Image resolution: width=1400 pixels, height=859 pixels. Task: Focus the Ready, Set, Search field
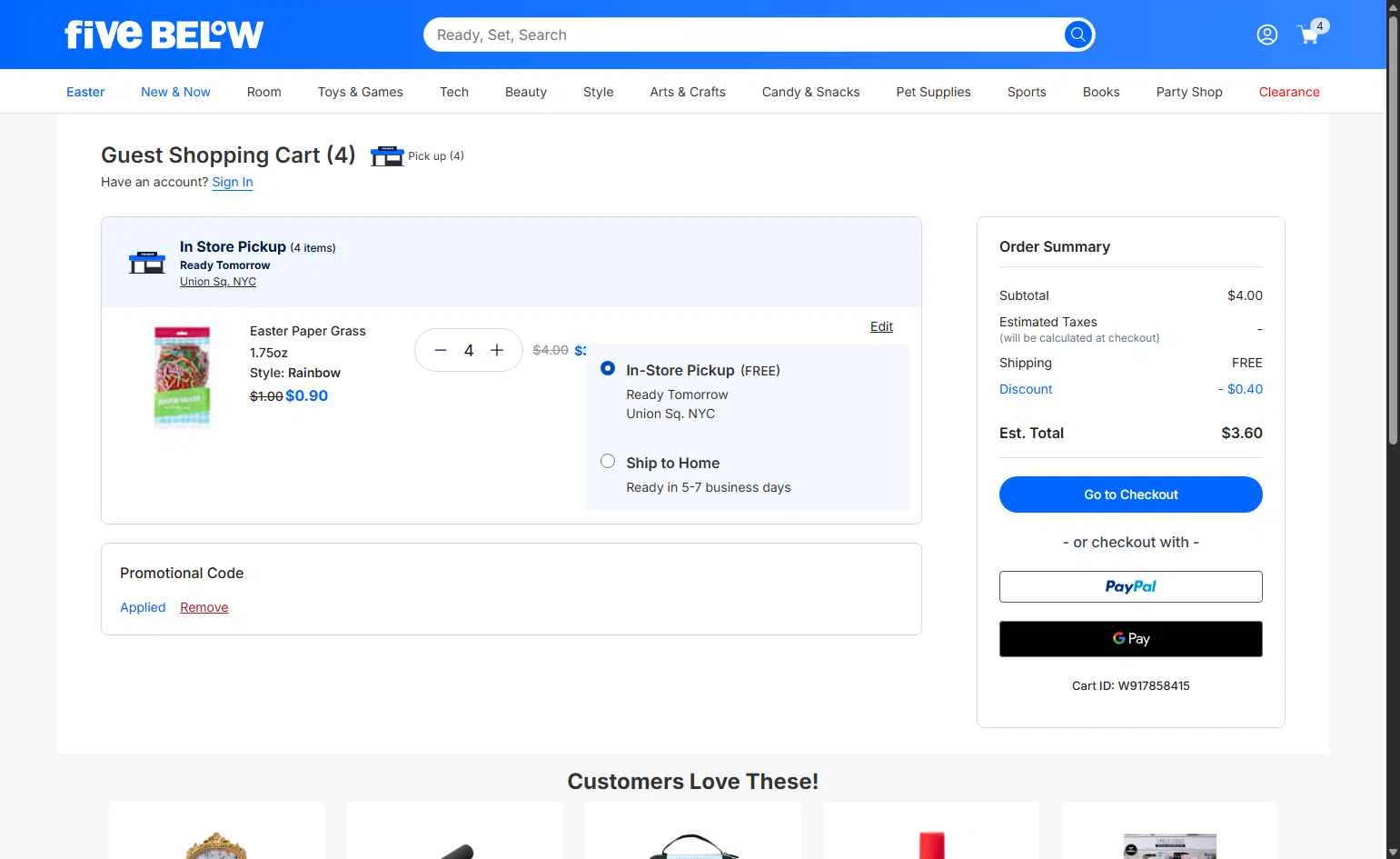pyautogui.click(x=745, y=35)
